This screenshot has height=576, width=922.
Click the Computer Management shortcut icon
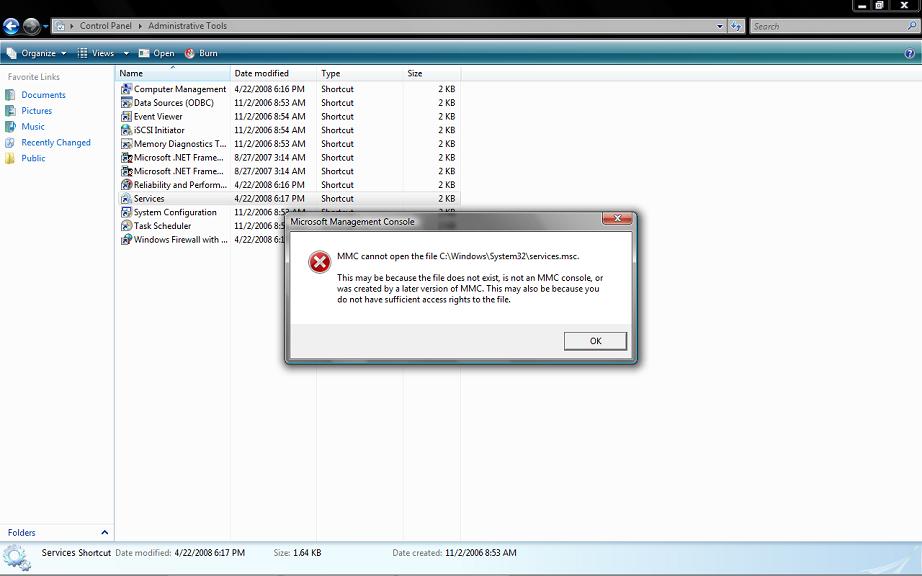[x=126, y=89]
